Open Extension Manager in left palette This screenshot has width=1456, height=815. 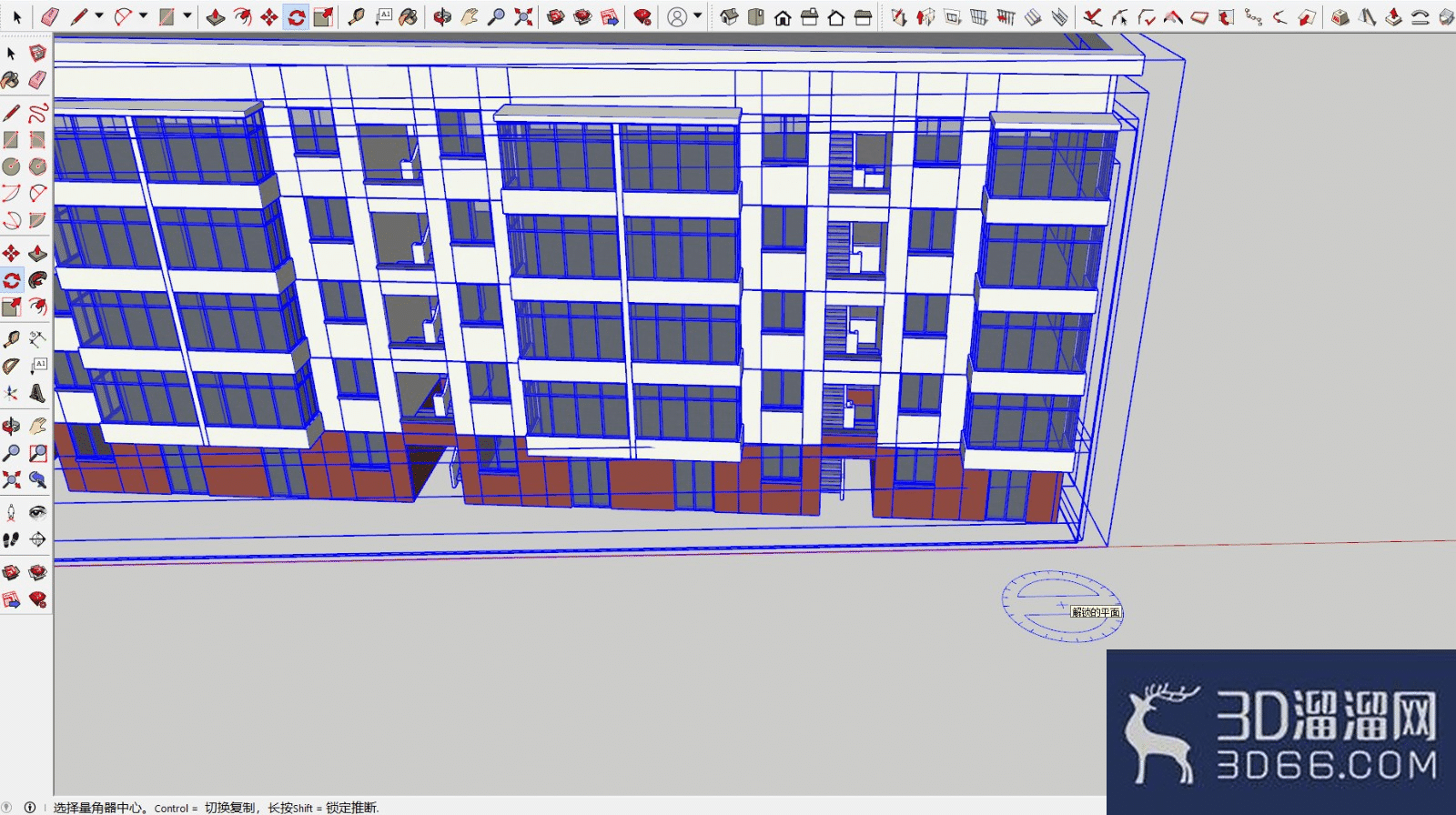(37, 599)
